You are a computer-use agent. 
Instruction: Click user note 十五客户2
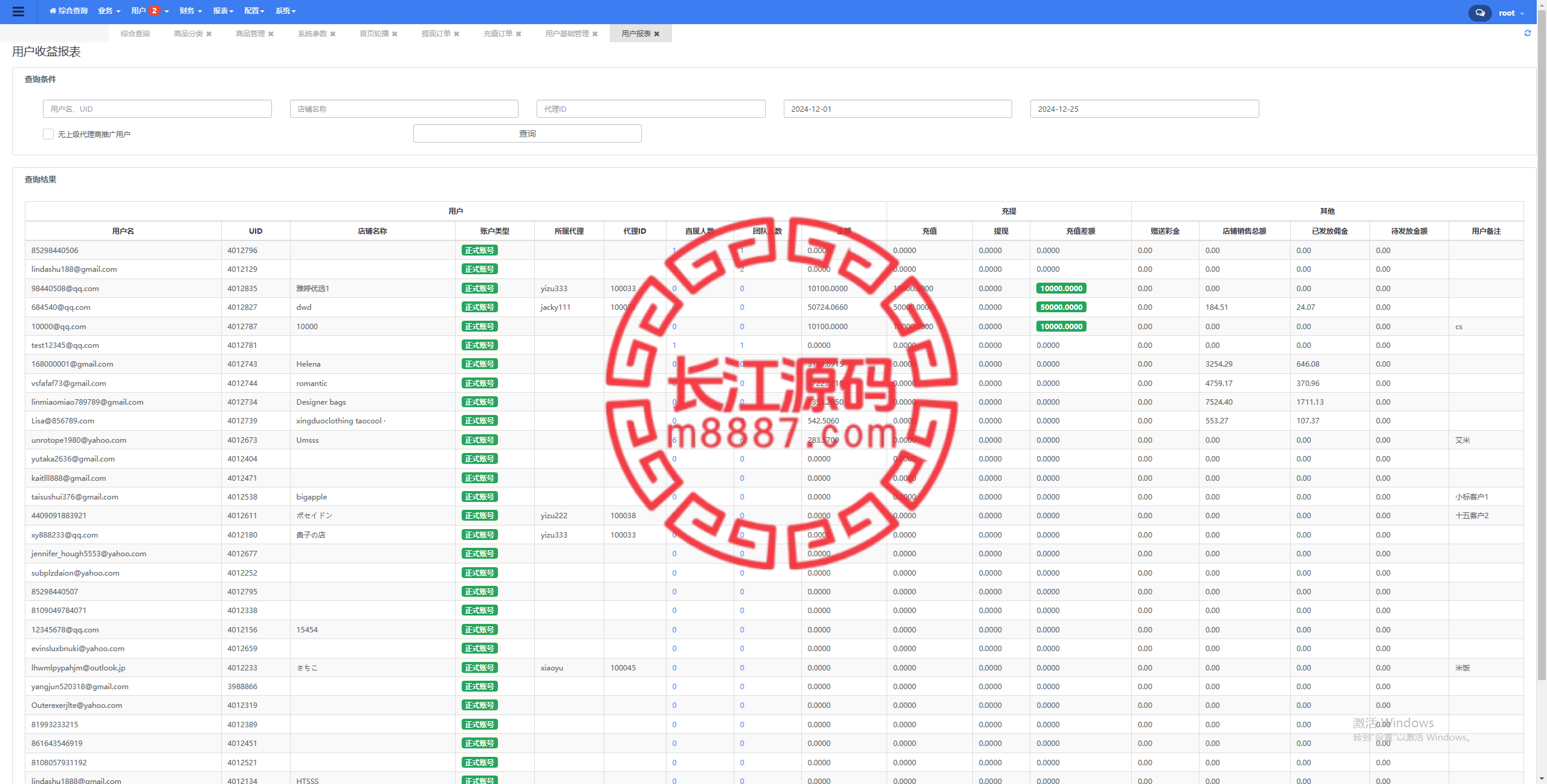1472,515
